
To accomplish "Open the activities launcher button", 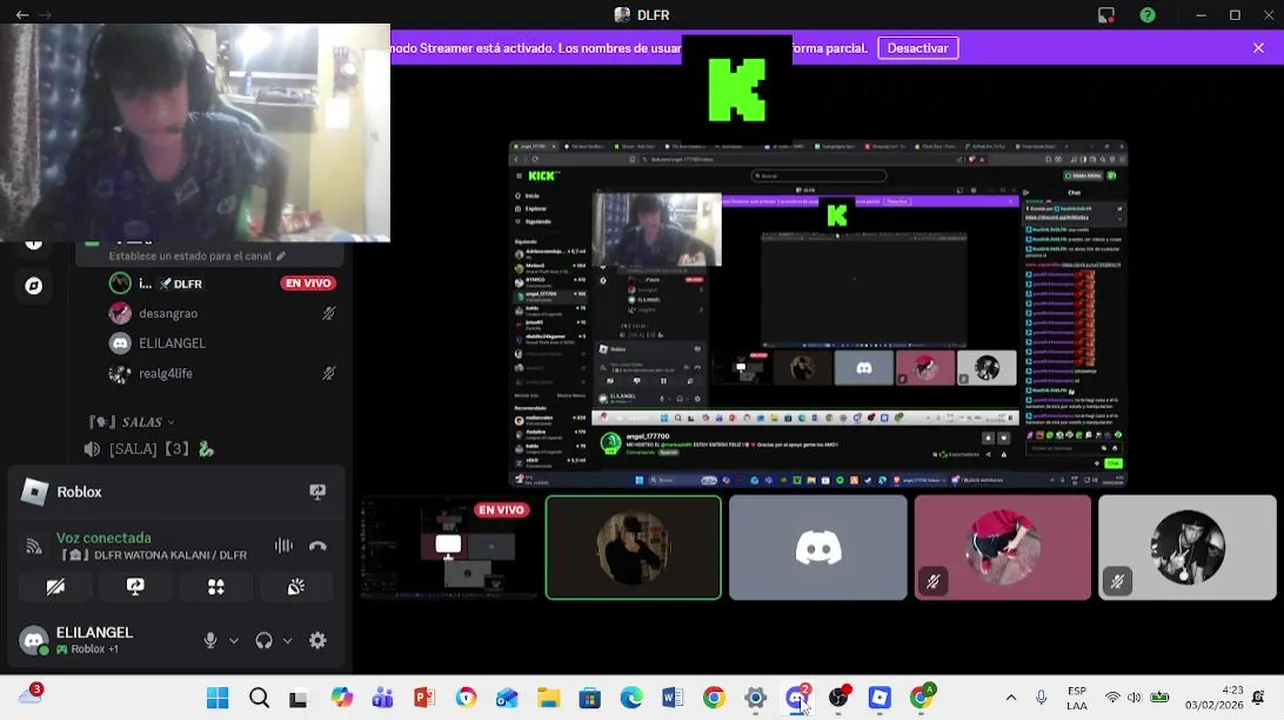I will [216, 587].
